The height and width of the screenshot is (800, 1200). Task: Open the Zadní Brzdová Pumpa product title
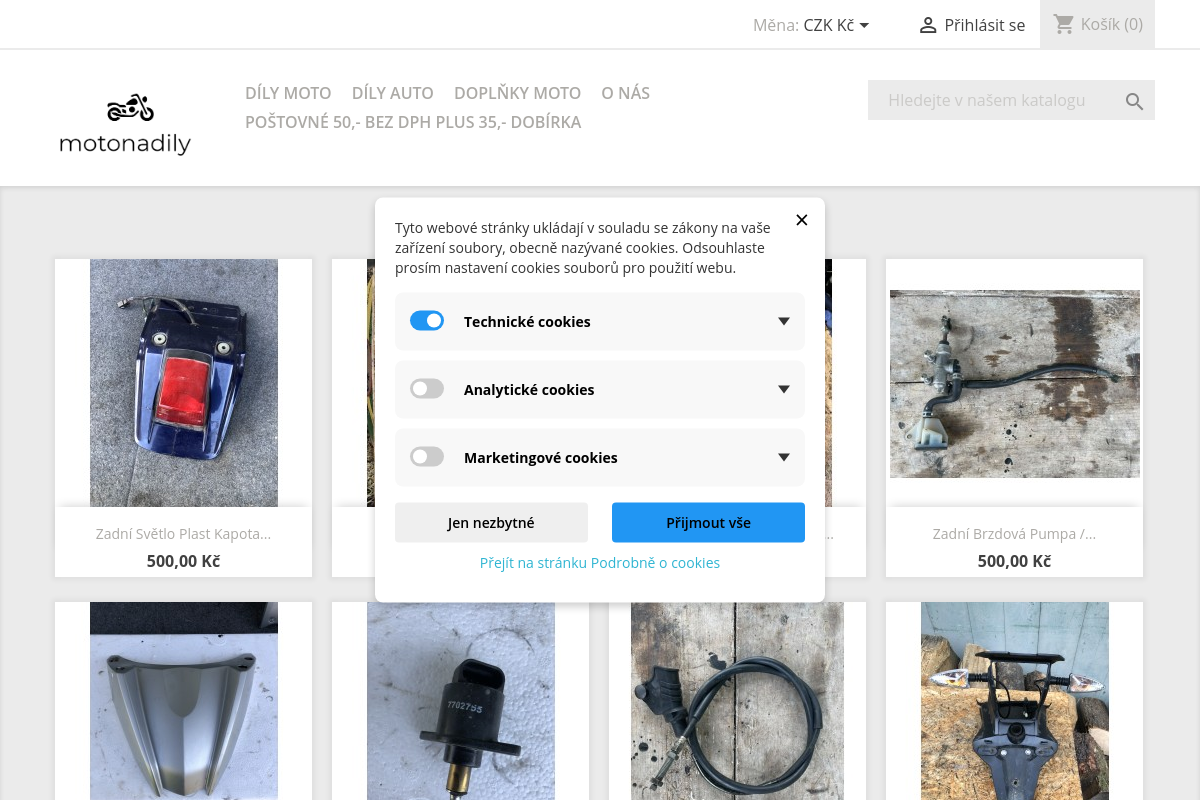coord(1014,534)
